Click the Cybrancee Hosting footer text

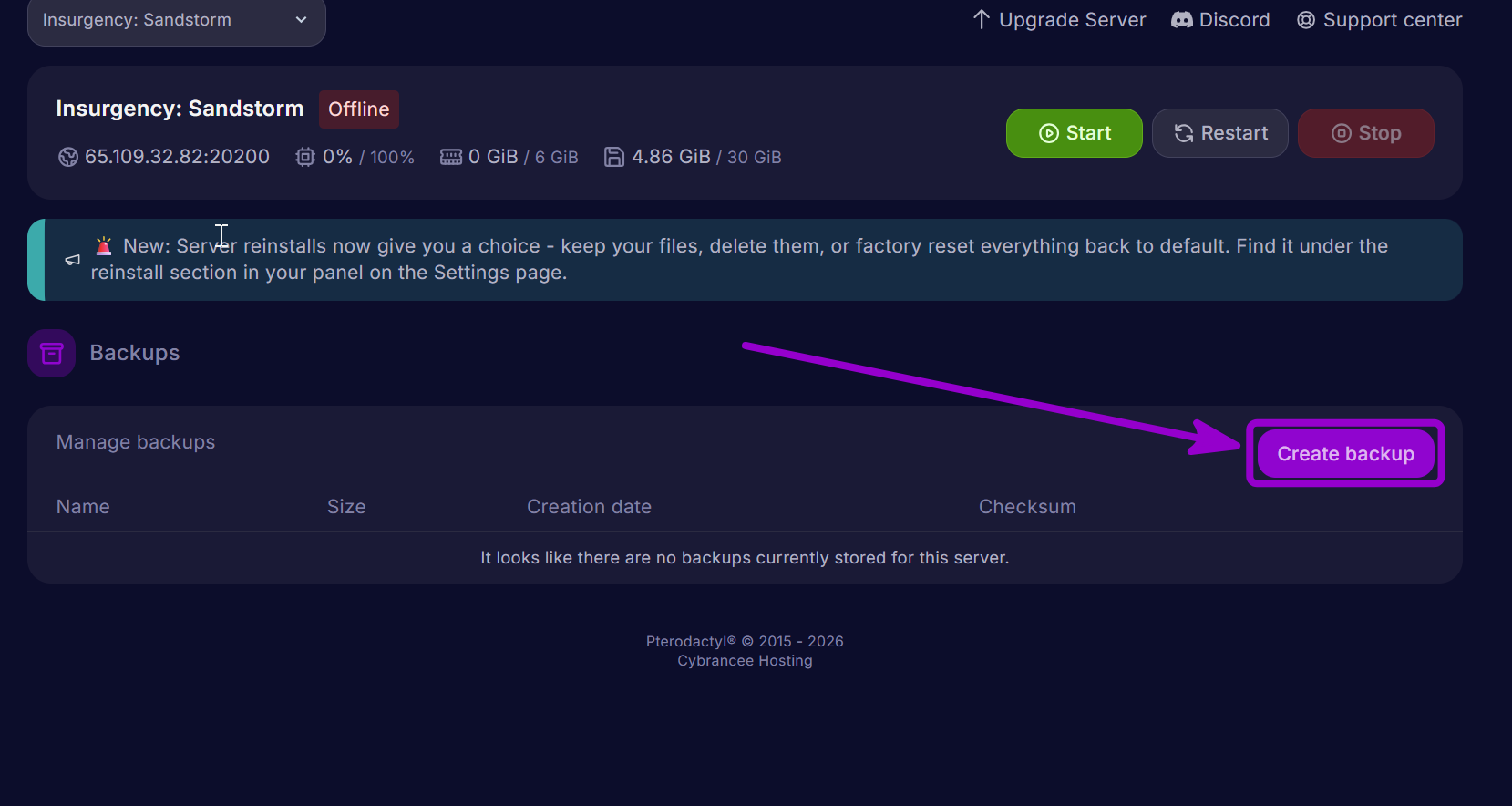click(x=745, y=661)
